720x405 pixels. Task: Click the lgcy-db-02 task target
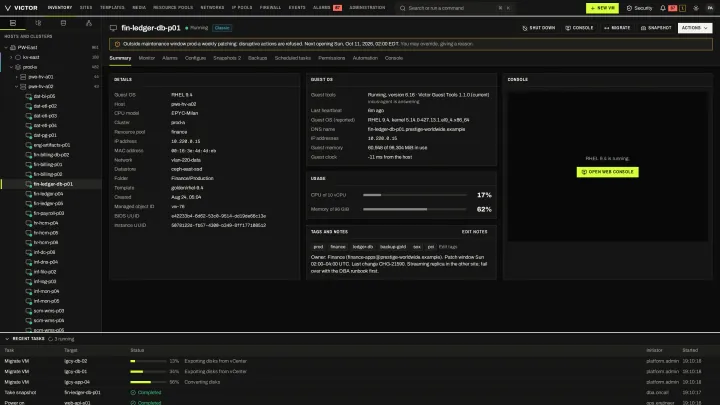[75, 361]
